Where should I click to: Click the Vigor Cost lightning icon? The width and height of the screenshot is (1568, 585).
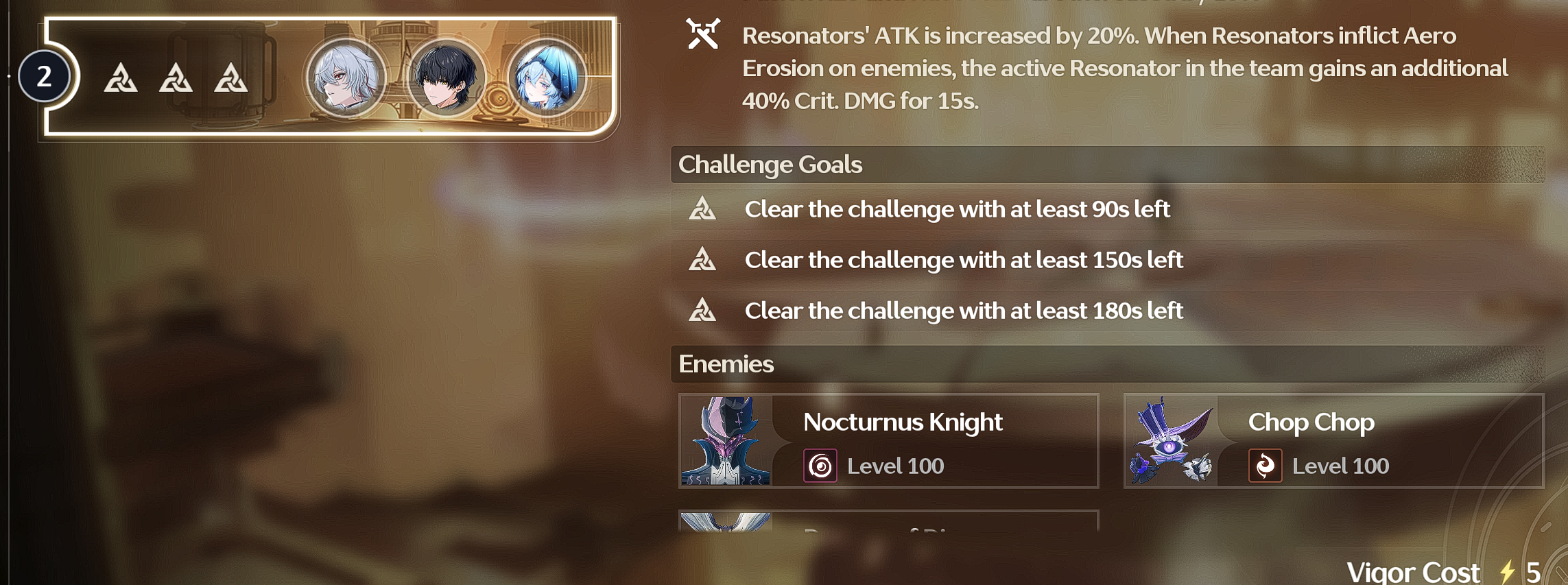pos(1507,572)
